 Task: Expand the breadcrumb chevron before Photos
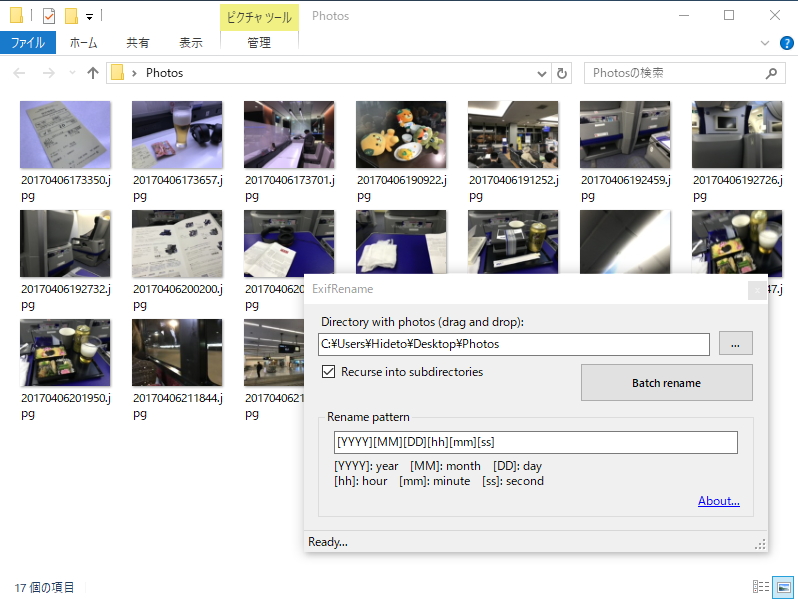pyautogui.click(x=134, y=73)
